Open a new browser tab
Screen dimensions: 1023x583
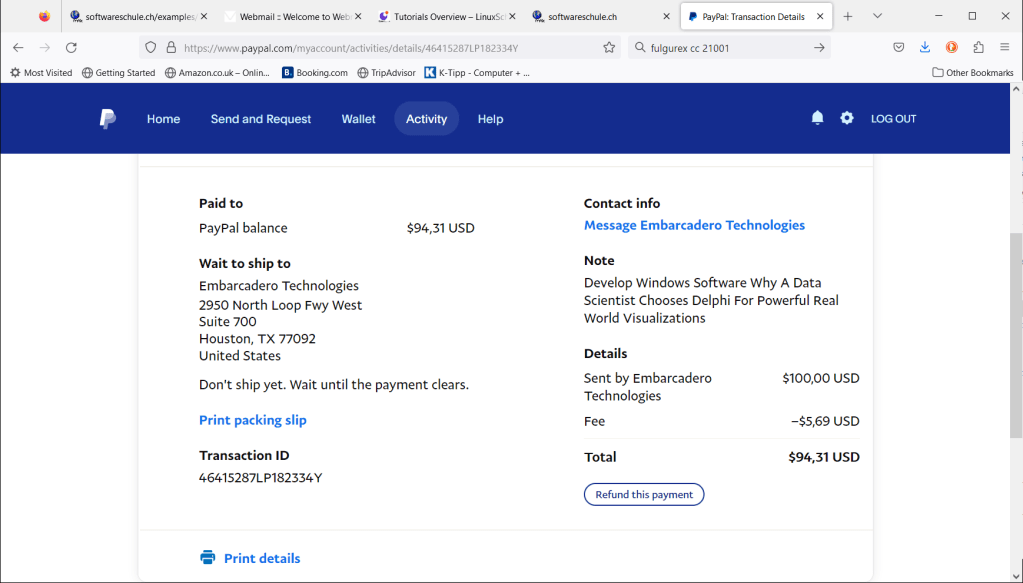pos(848,17)
